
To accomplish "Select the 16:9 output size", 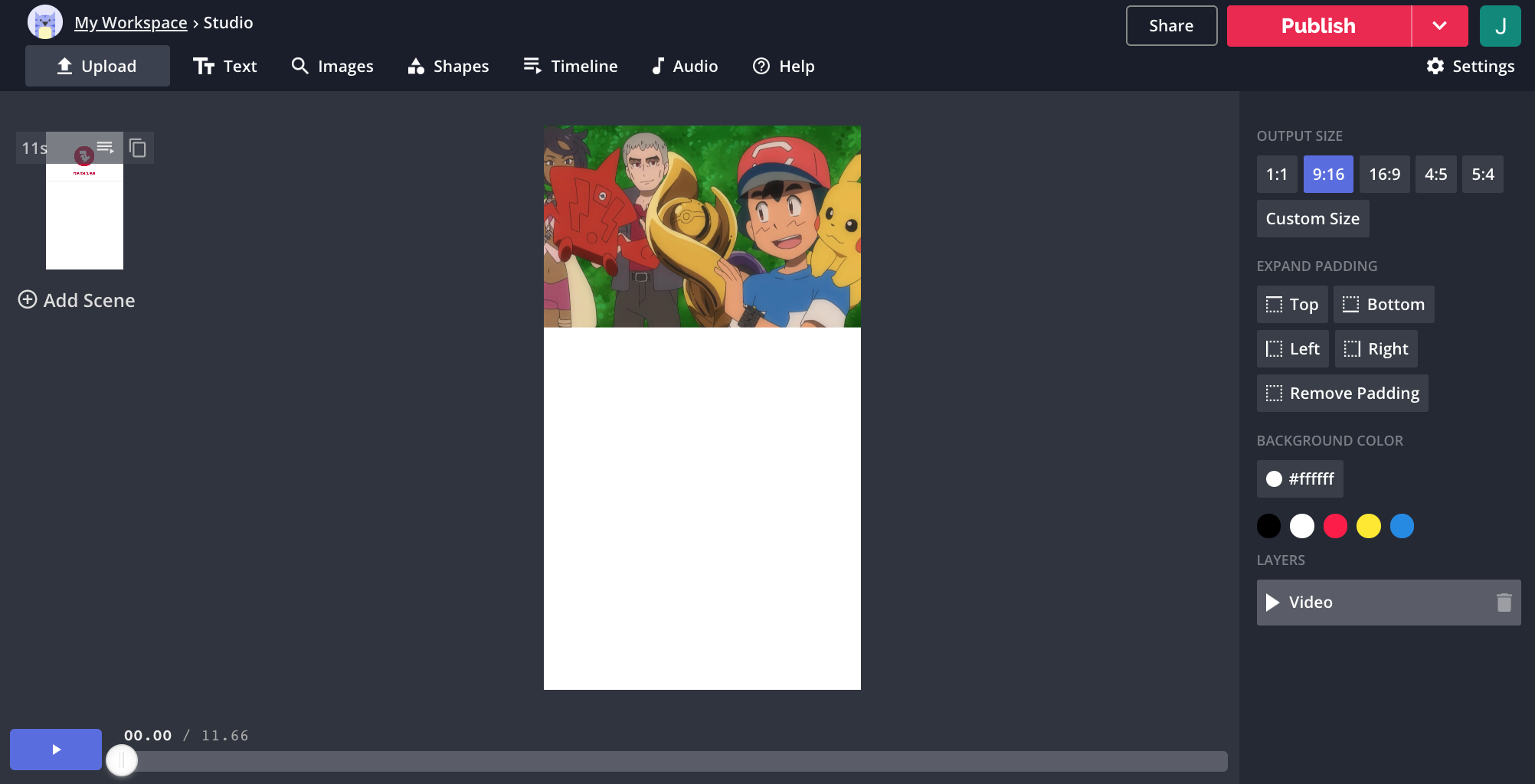I will (x=1384, y=175).
